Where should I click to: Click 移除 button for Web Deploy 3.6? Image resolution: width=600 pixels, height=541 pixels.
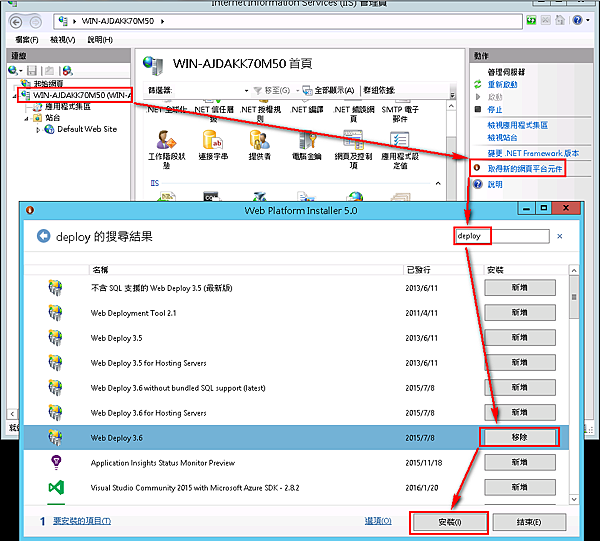(x=519, y=437)
